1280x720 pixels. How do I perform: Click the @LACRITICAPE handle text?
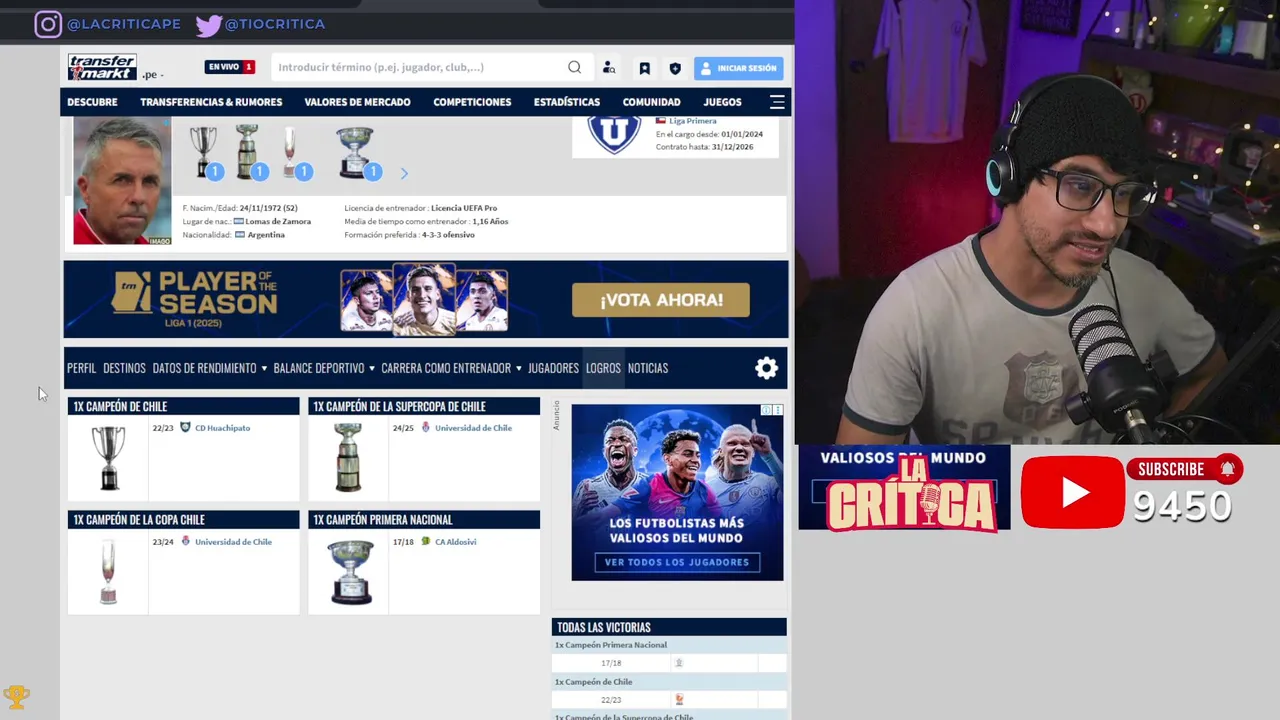(x=123, y=24)
